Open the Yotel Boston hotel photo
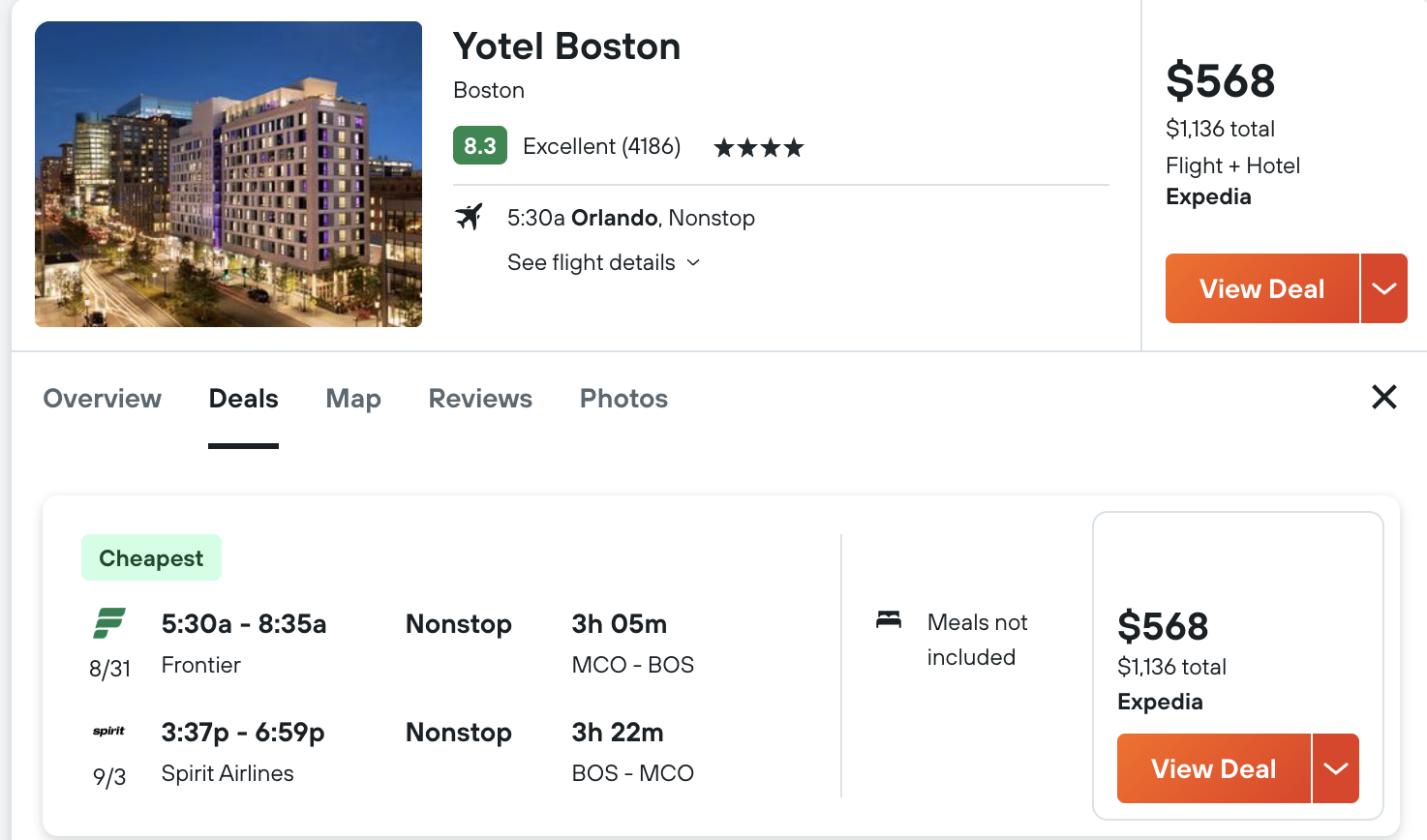 (x=228, y=174)
